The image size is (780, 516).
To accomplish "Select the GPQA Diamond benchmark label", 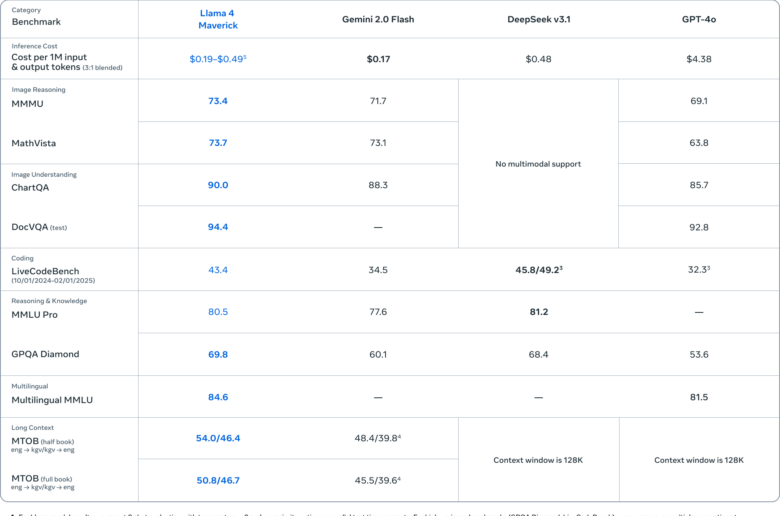I will click(45, 354).
